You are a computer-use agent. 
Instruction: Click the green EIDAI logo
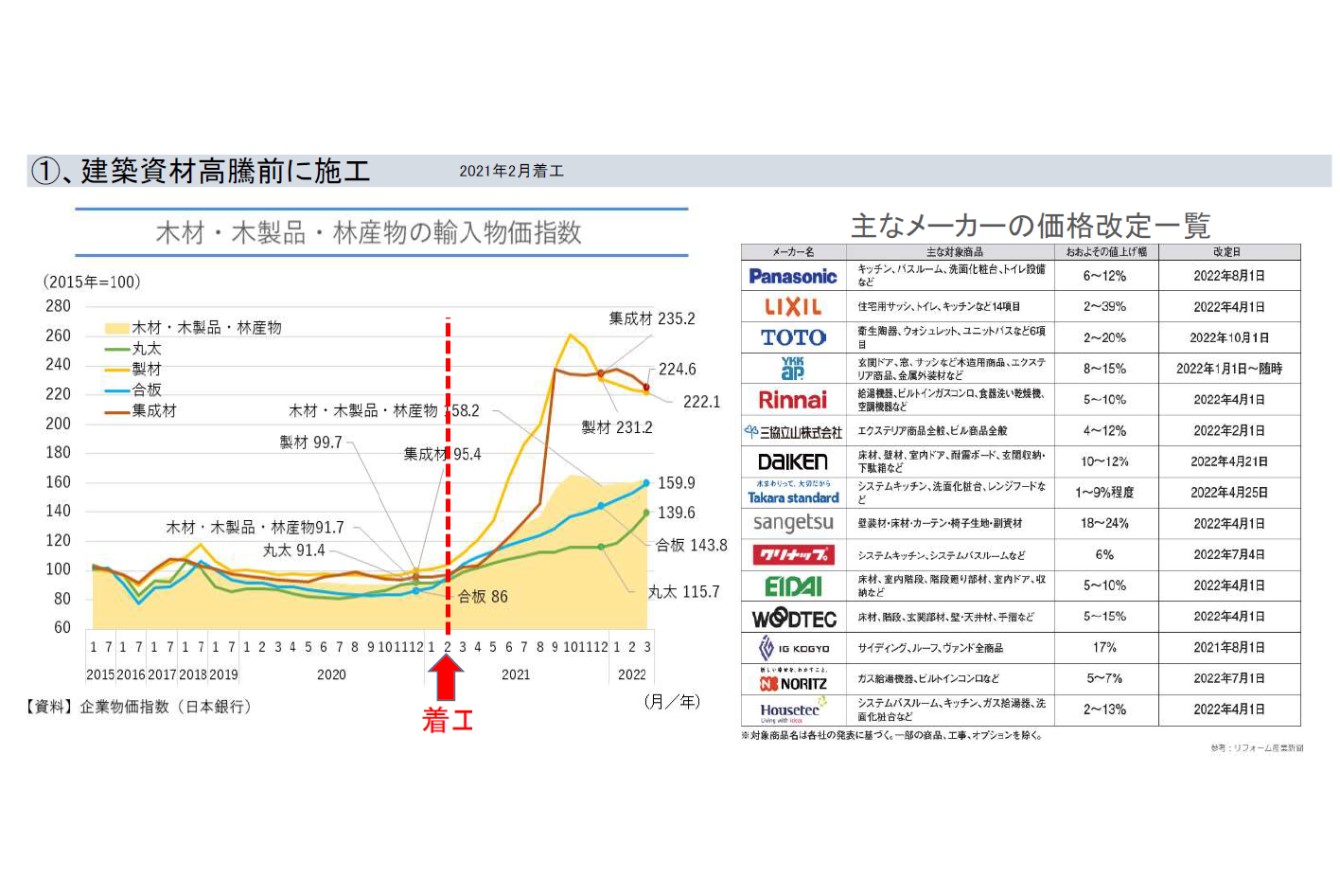pyautogui.click(x=793, y=585)
